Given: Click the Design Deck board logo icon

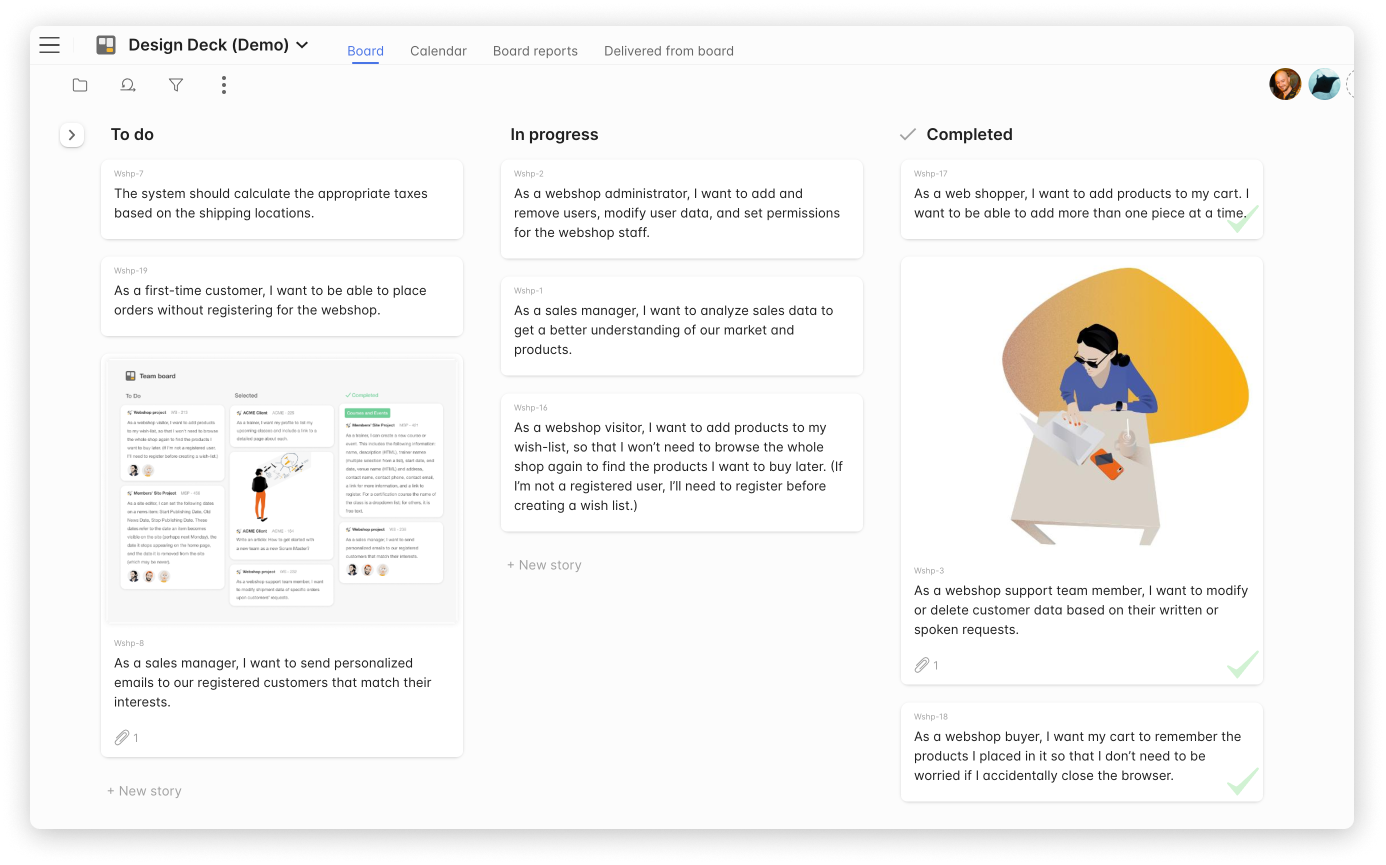Looking at the screenshot, I should tap(106, 45).
